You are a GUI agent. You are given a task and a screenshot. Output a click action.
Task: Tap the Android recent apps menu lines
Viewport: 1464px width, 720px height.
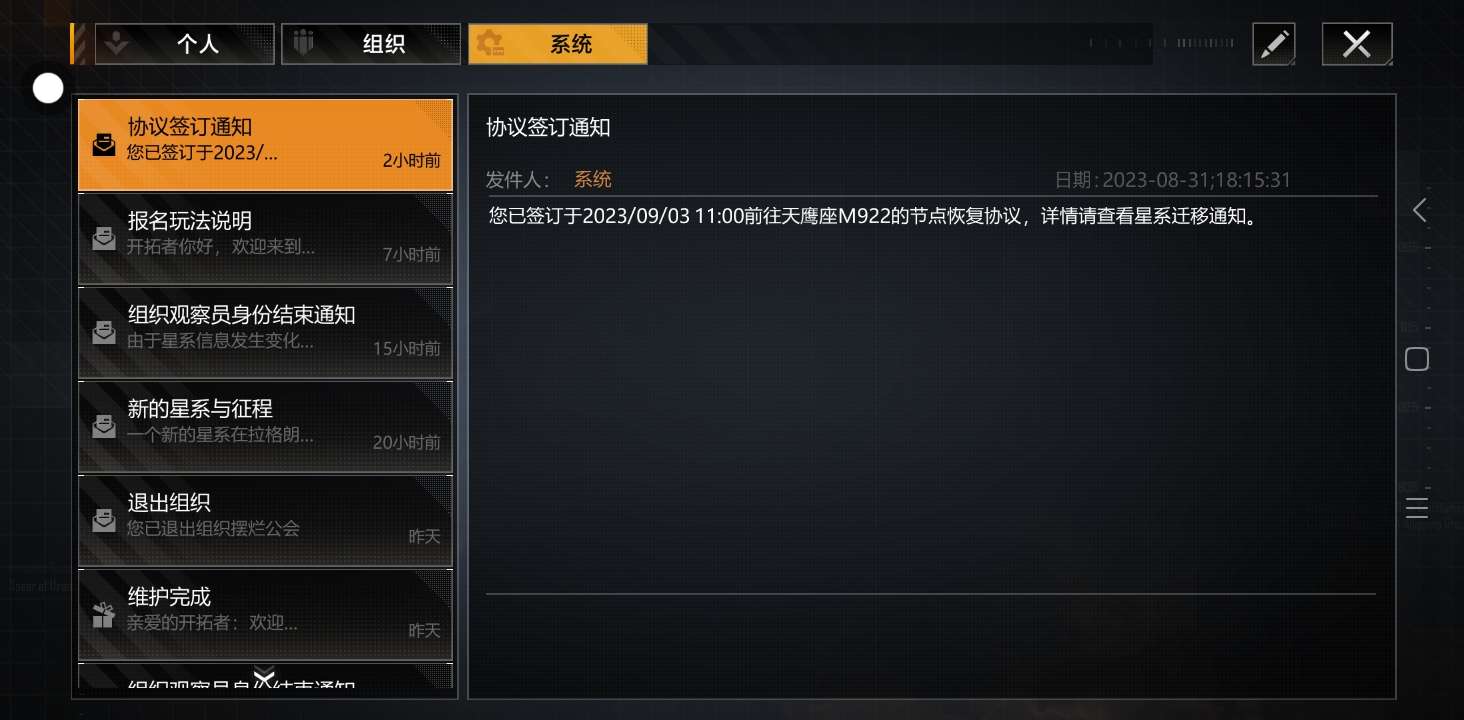pyautogui.click(x=1417, y=508)
